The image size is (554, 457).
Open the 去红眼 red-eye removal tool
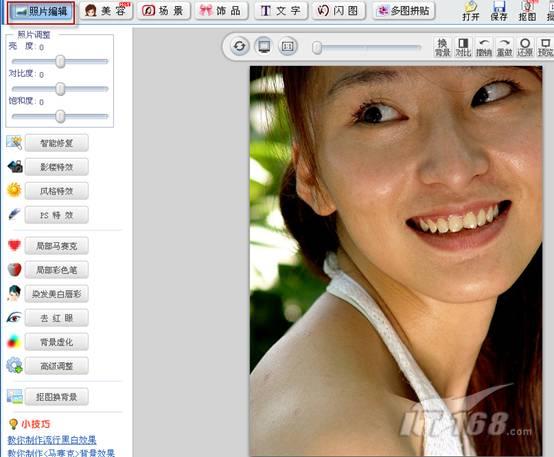(x=57, y=318)
